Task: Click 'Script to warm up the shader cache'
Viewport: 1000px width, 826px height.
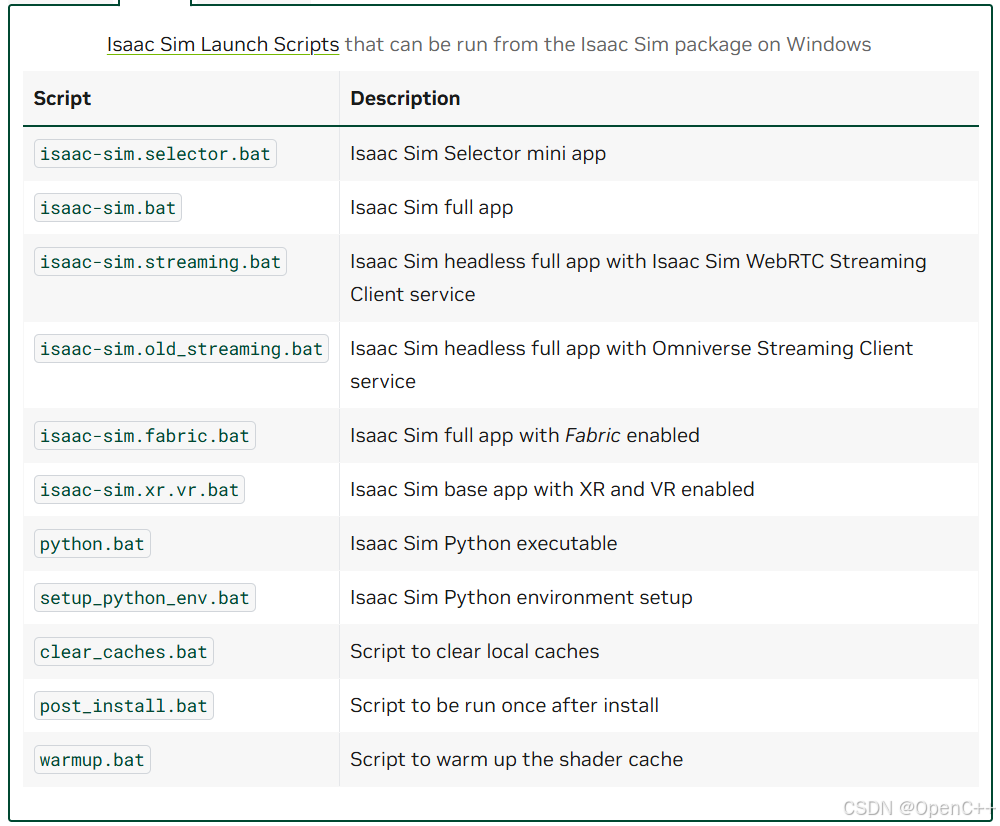Action: pyautogui.click(x=516, y=760)
